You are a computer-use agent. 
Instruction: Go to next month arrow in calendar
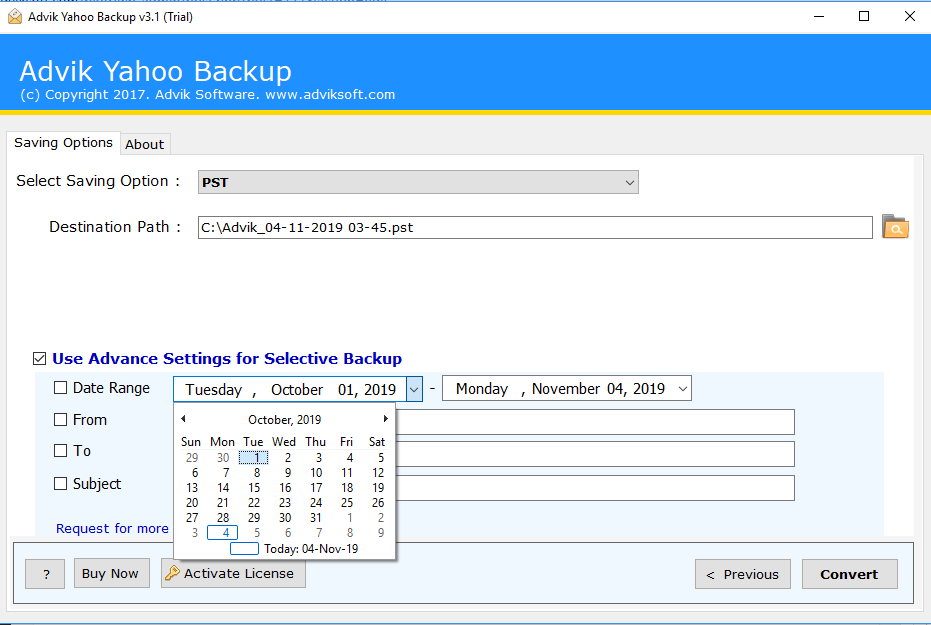385,419
